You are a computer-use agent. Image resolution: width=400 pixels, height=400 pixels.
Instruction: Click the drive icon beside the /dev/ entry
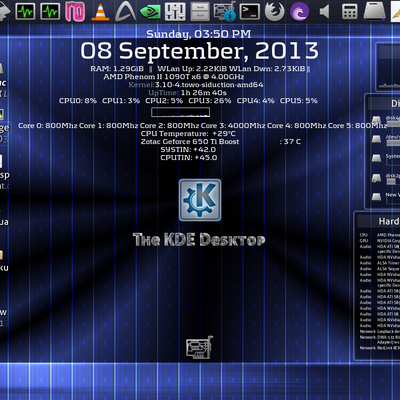click(376, 139)
